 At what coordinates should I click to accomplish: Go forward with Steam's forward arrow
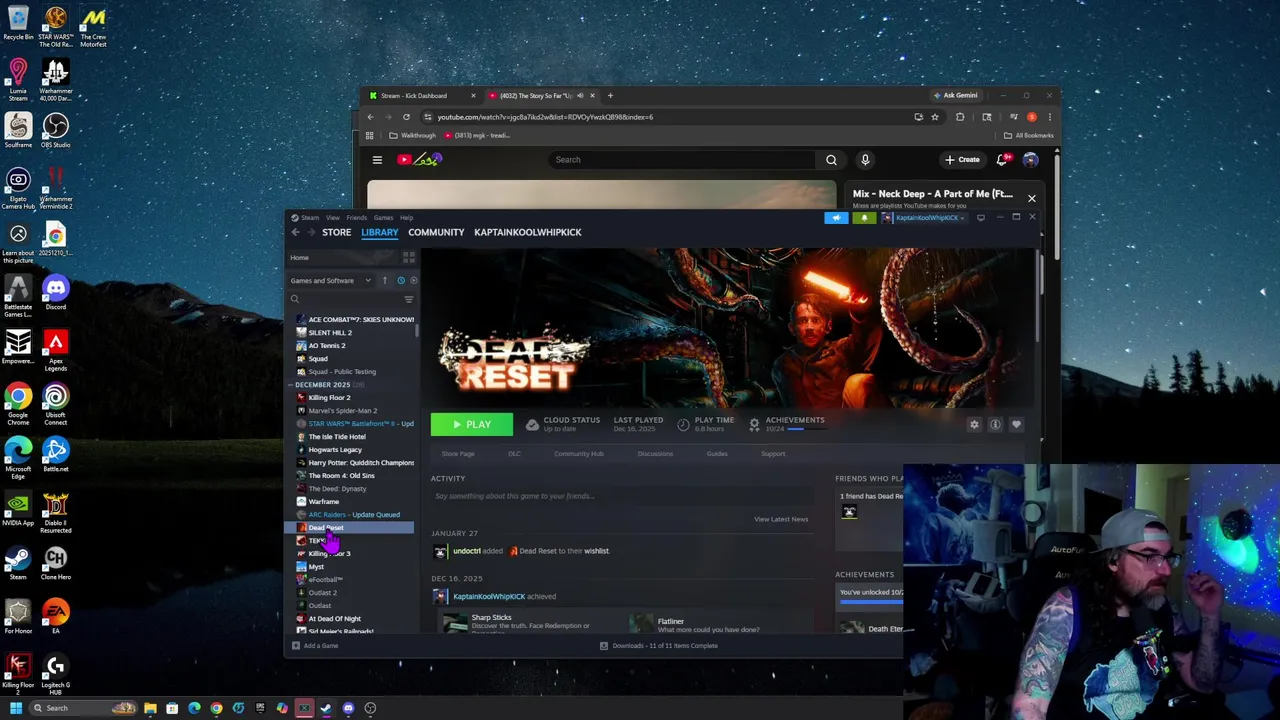tap(311, 232)
